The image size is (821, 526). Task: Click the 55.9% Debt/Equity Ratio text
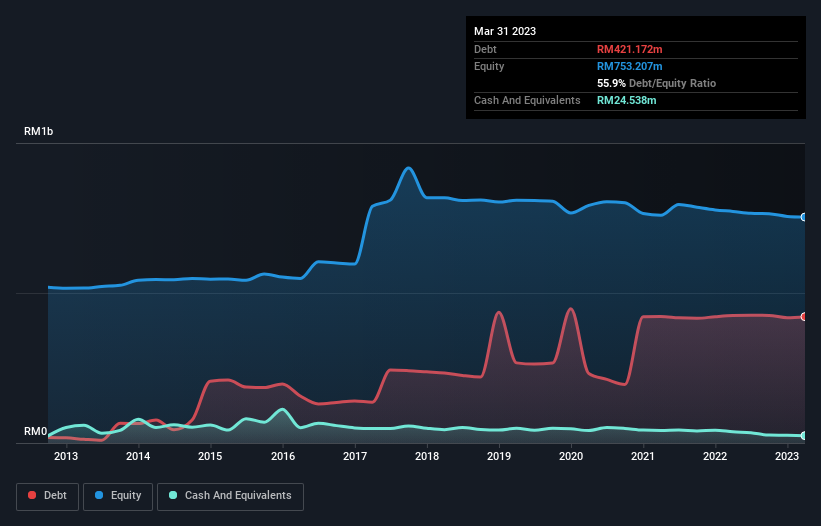pos(657,83)
